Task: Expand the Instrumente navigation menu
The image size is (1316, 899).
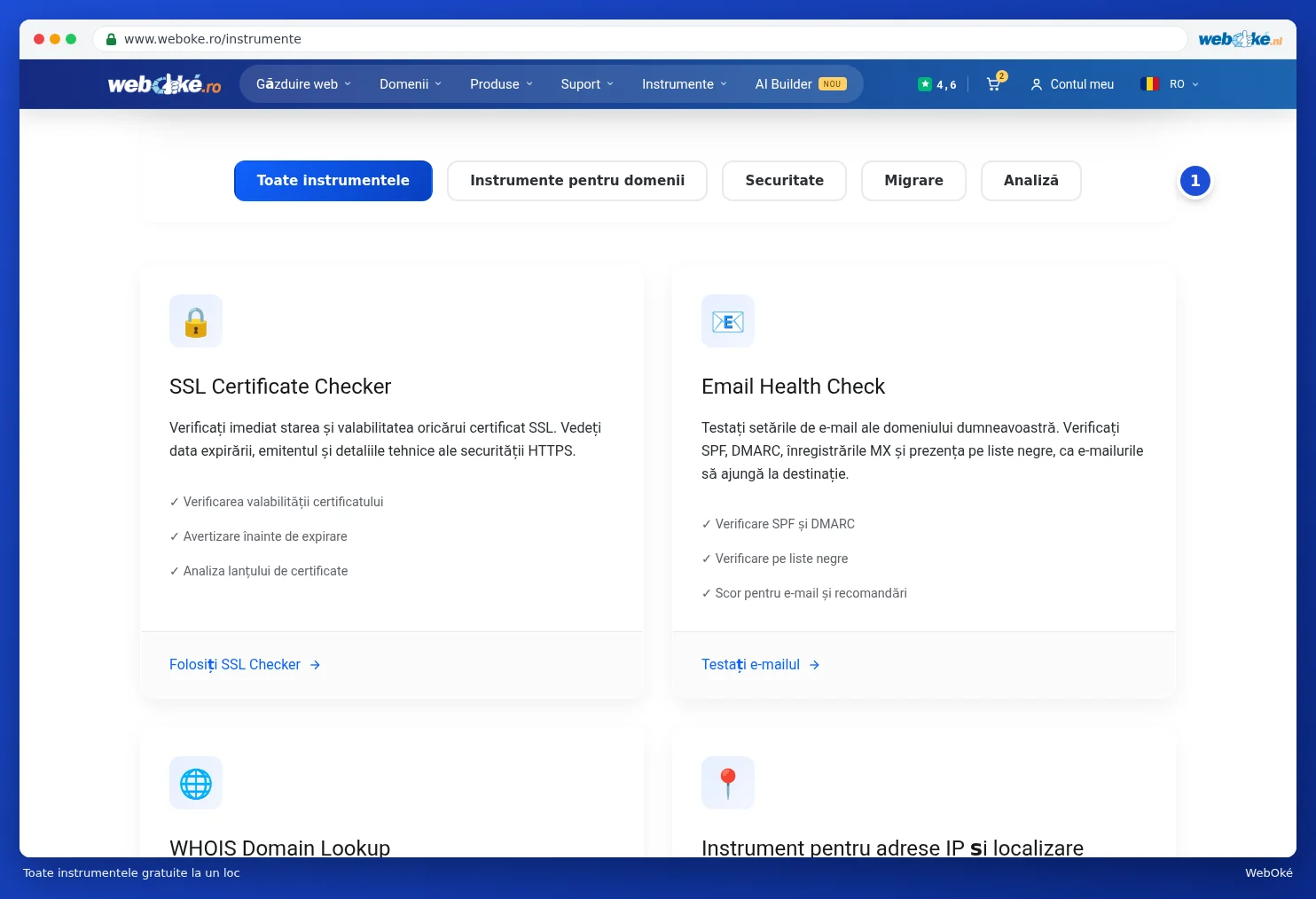Action: [685, 84]
